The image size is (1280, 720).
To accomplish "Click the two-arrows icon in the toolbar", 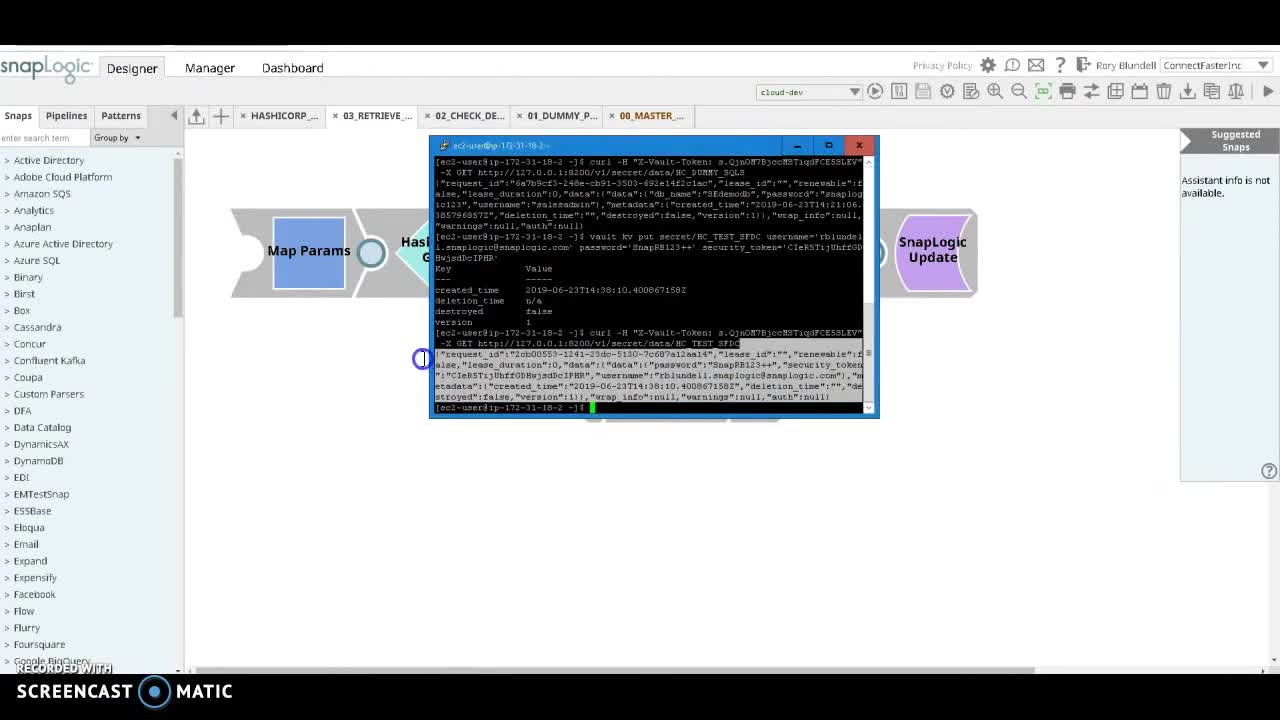I will 1091,91.
